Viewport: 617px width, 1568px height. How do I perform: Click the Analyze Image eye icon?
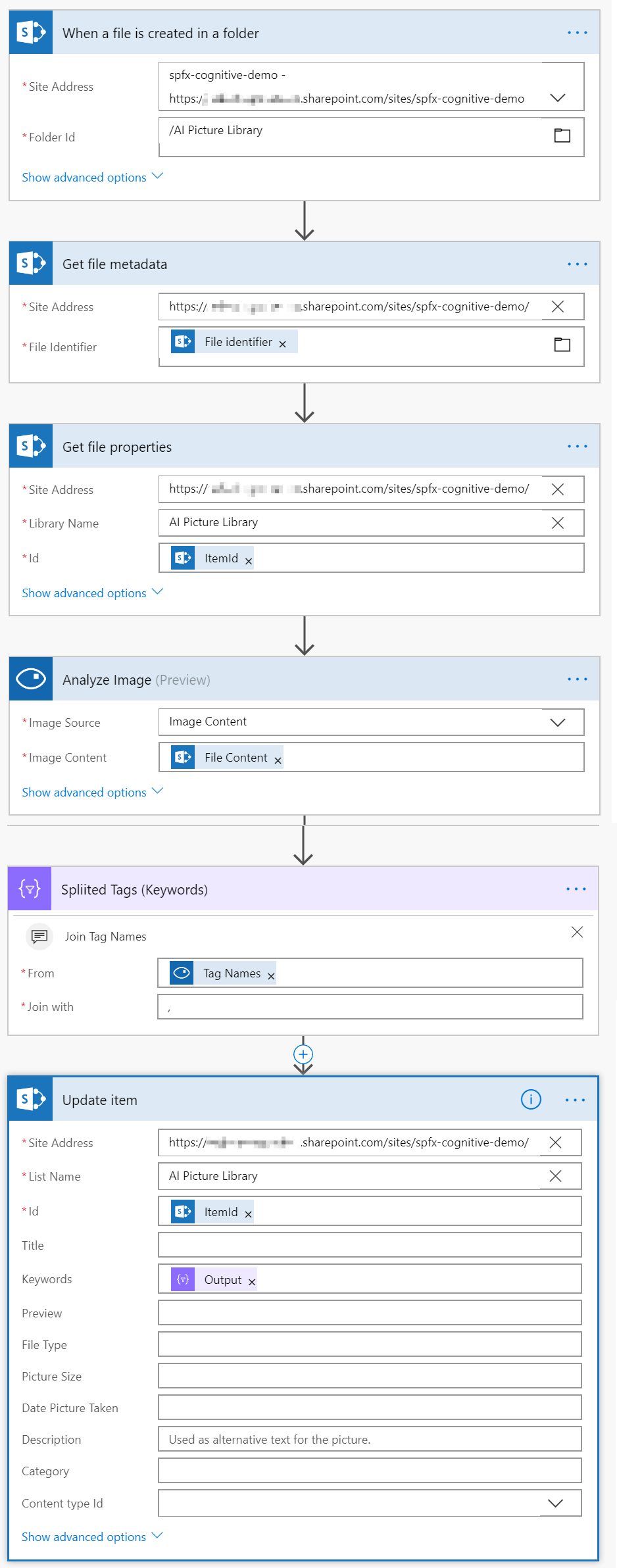pos(31,679)
